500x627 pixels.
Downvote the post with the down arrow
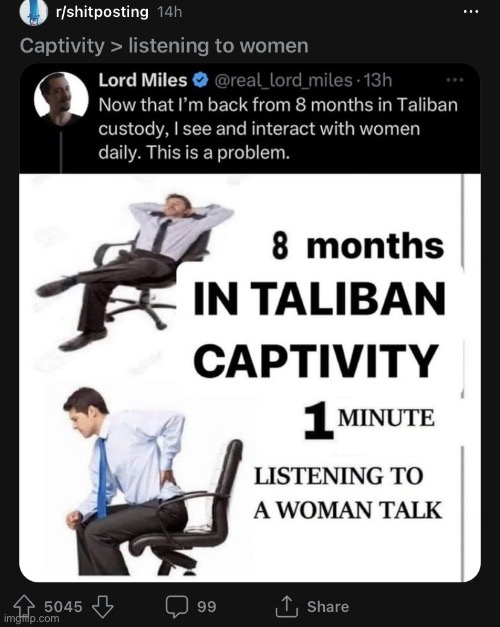coord(103,607)
